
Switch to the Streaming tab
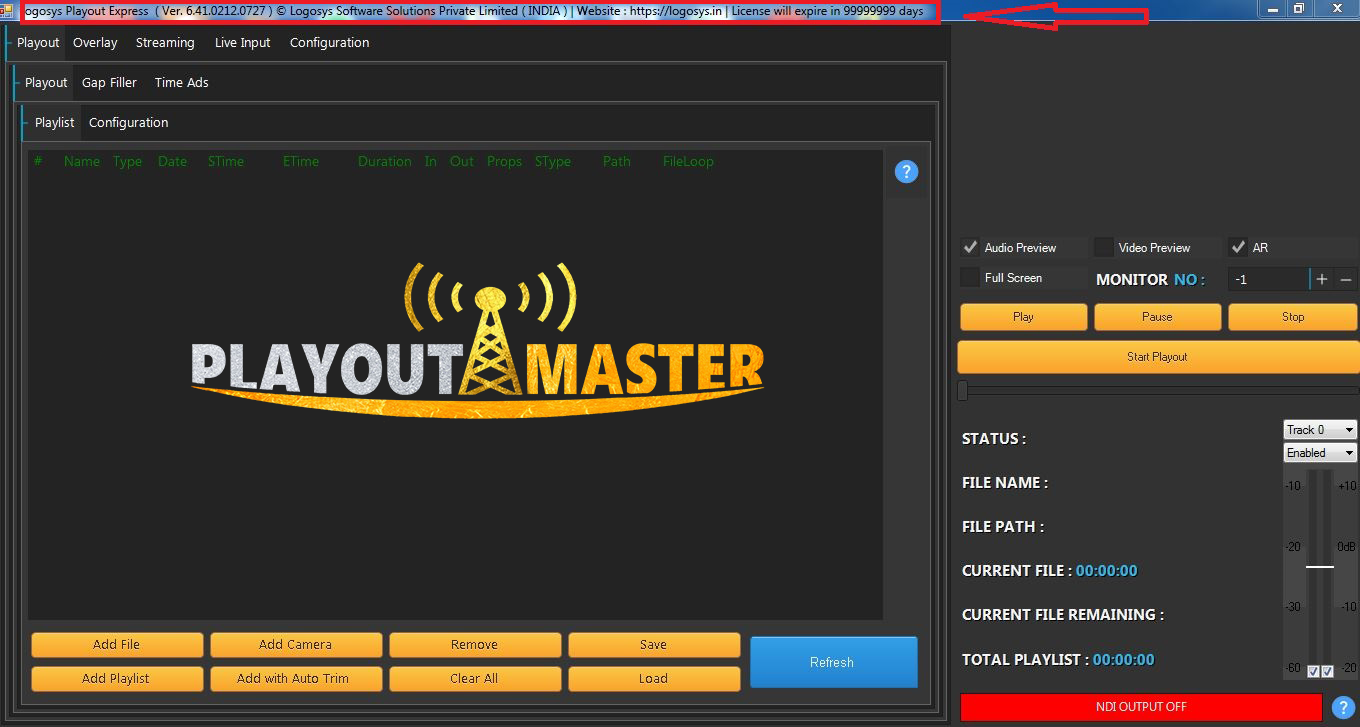tap(165, 43)
